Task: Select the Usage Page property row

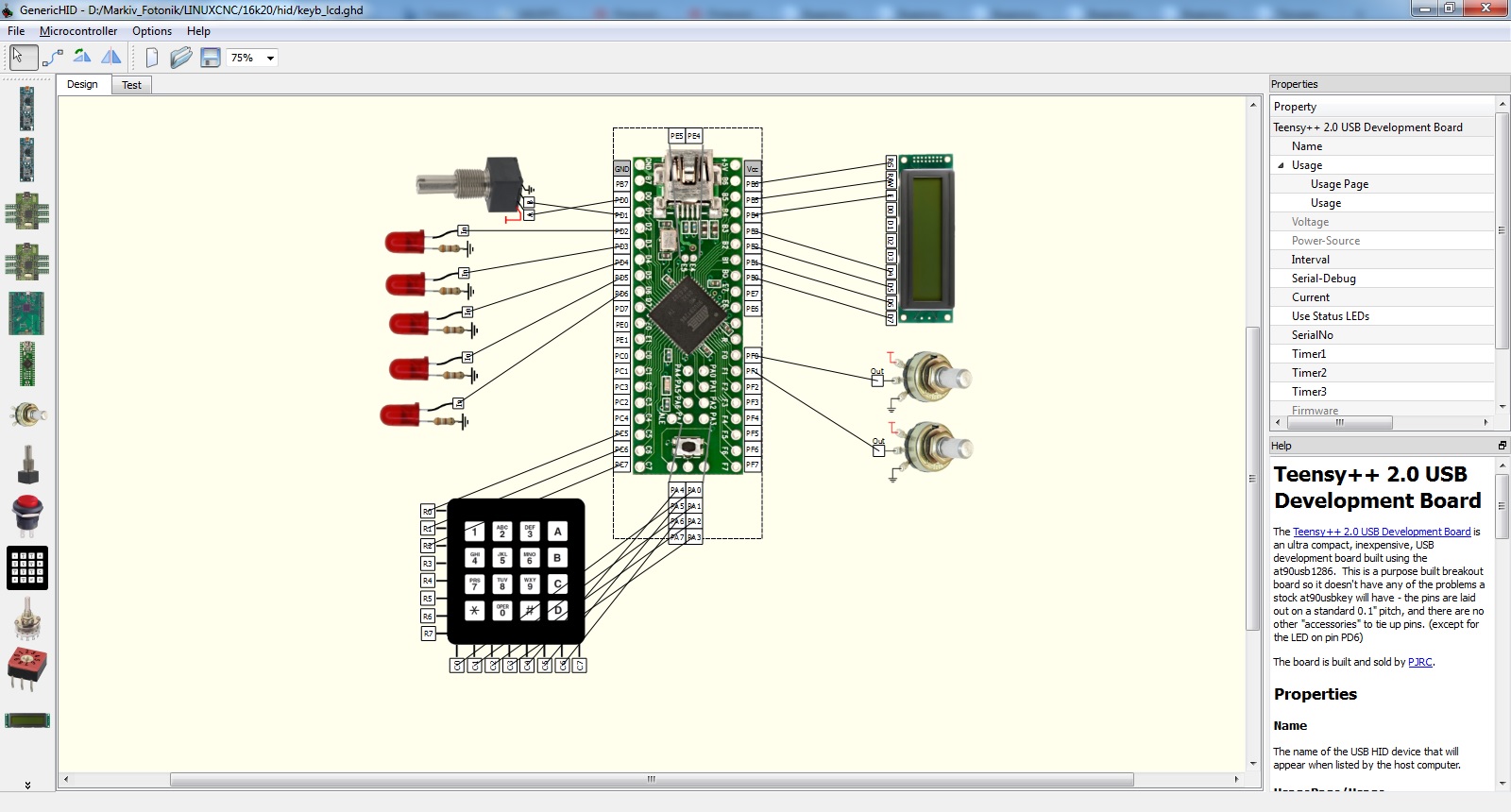Action: point(1383,184)
